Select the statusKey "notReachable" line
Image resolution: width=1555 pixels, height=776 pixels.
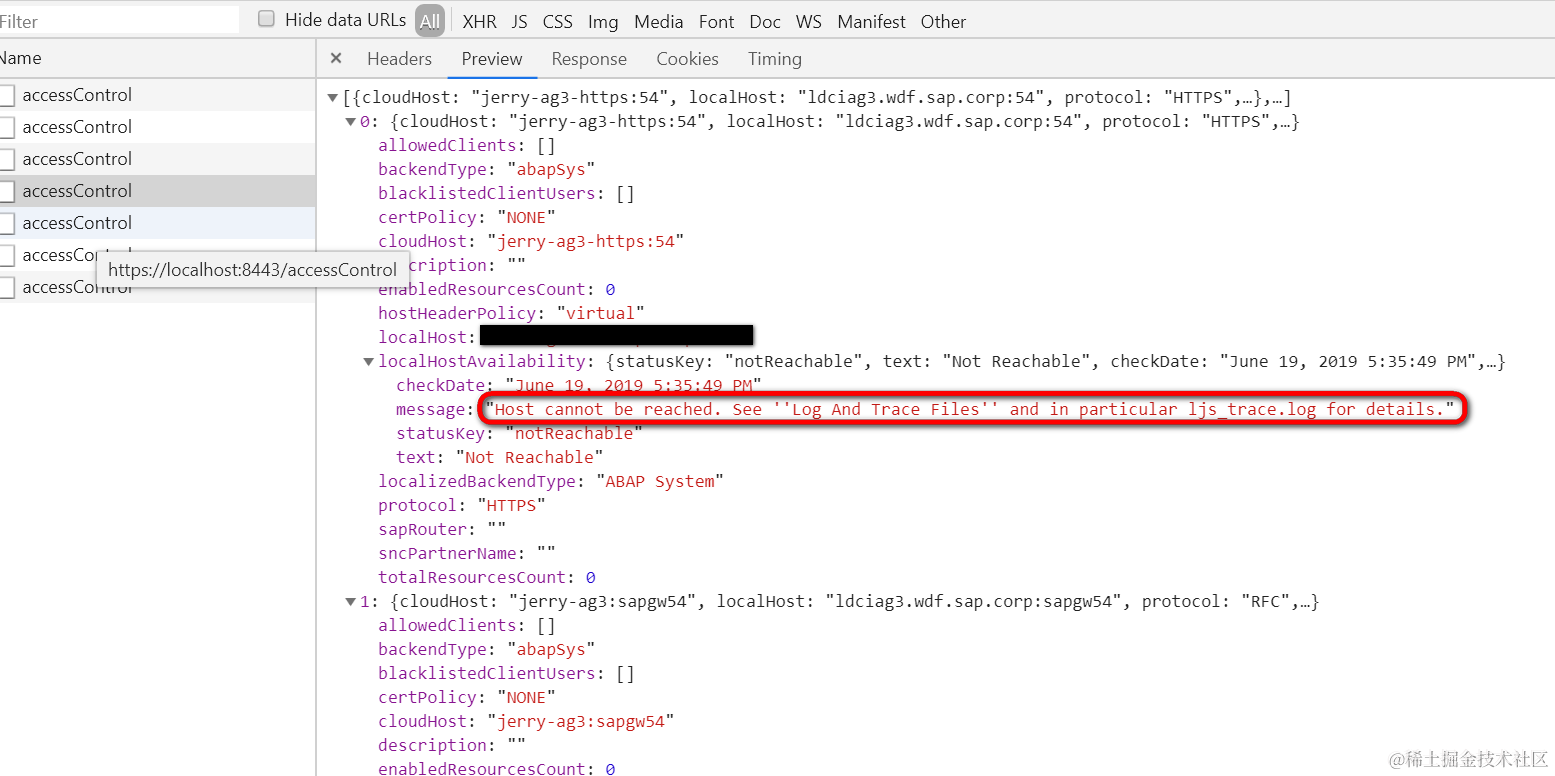pyautogui.click(x=519, y=433)
